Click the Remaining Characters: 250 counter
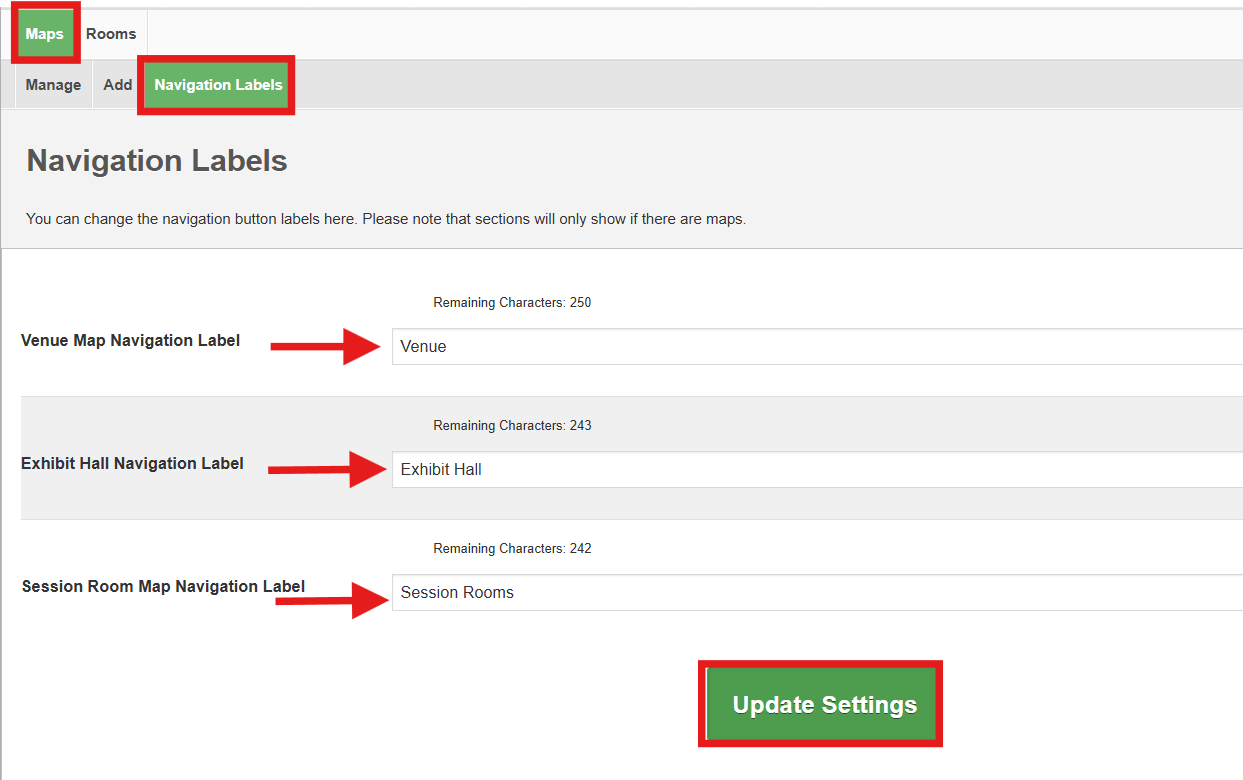 coord(512,303)
